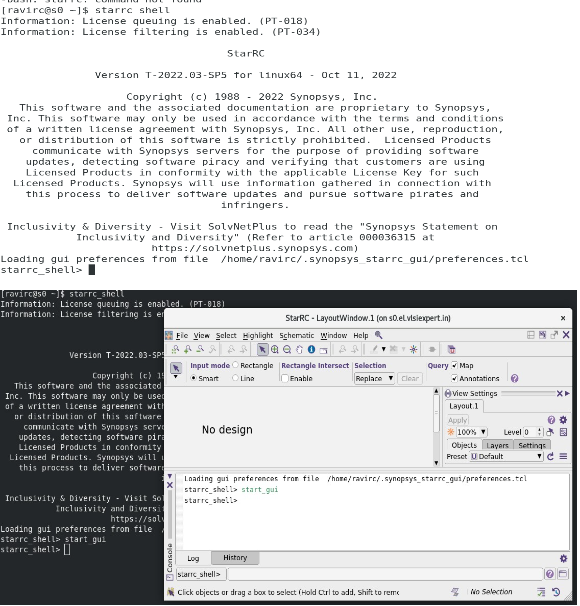The height and width of the screenshot is (606, 580).
Task: Select the zoom out magnifier tool
Action: pyautogui.click(x=287, y=350)
